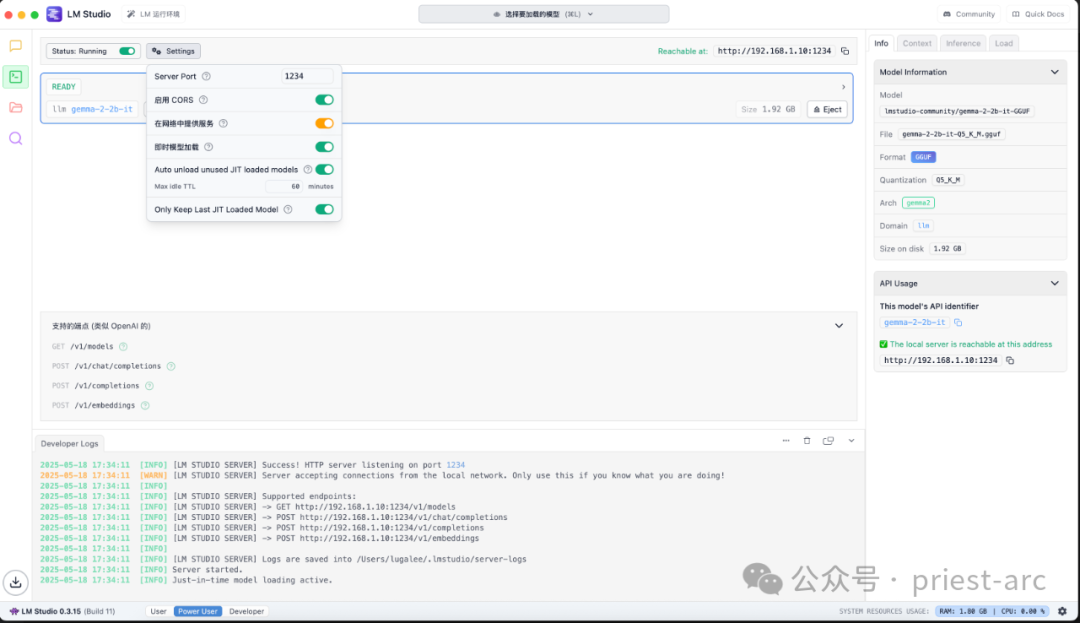Collapse the Model Information section
This screenshot has width=1080, height=623.
tap(1054, 72)
